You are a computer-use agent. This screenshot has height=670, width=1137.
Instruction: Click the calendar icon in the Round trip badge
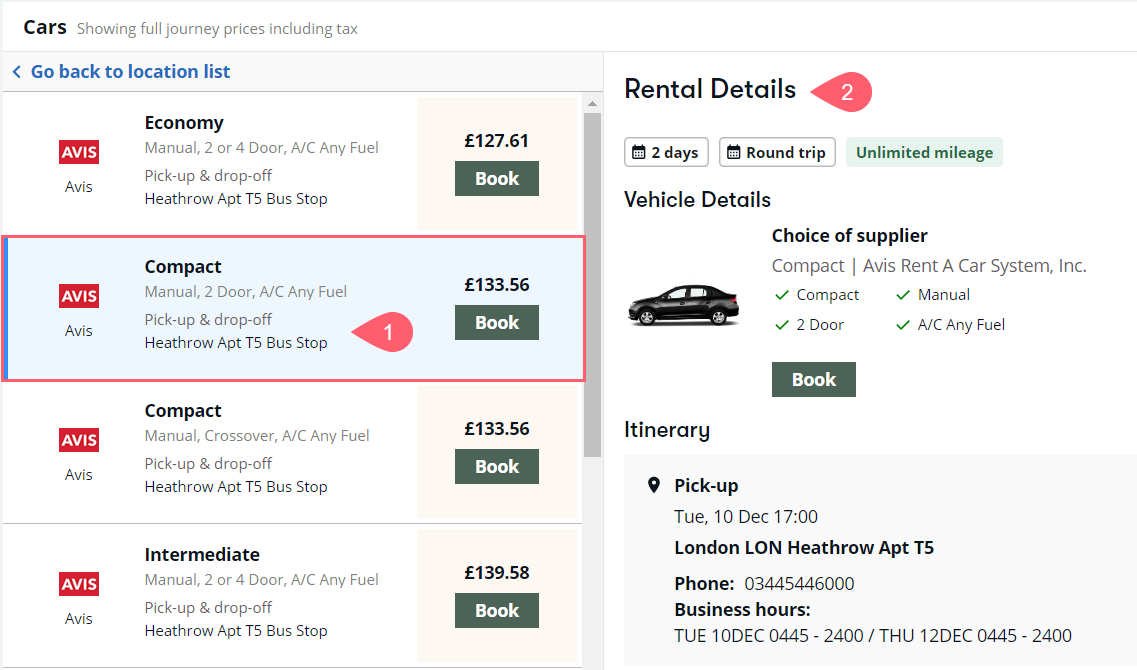point(734,152)
